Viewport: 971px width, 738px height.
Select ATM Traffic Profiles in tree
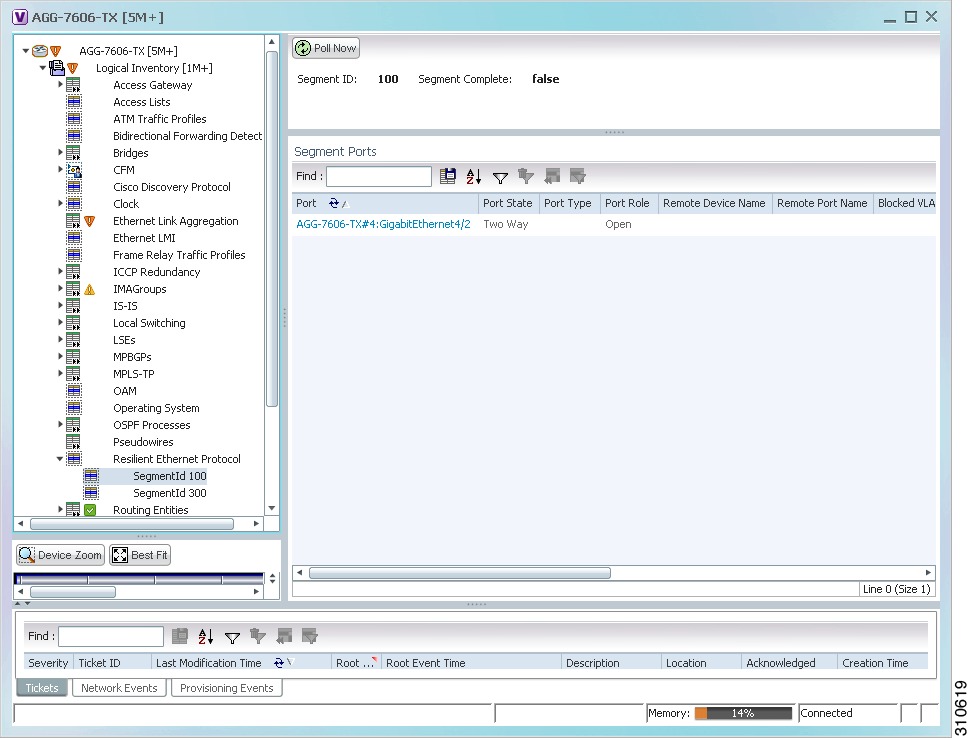pyautogui.click(x=160, y=119)
